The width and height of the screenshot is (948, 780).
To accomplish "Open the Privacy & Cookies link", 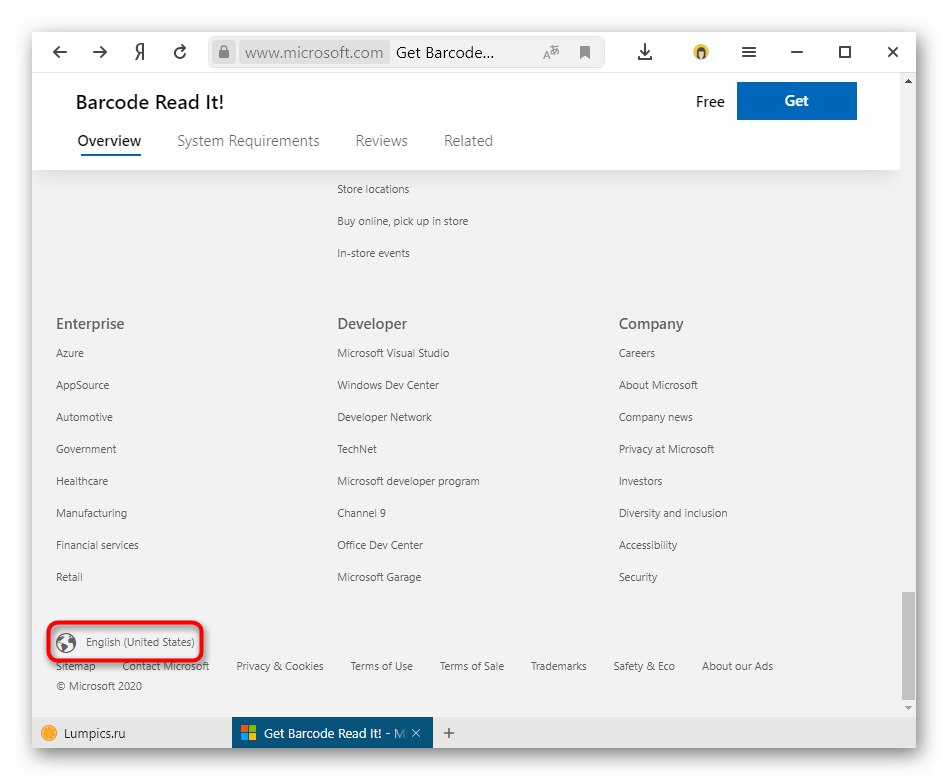I will pyautogui.click(x=279, y=666).
